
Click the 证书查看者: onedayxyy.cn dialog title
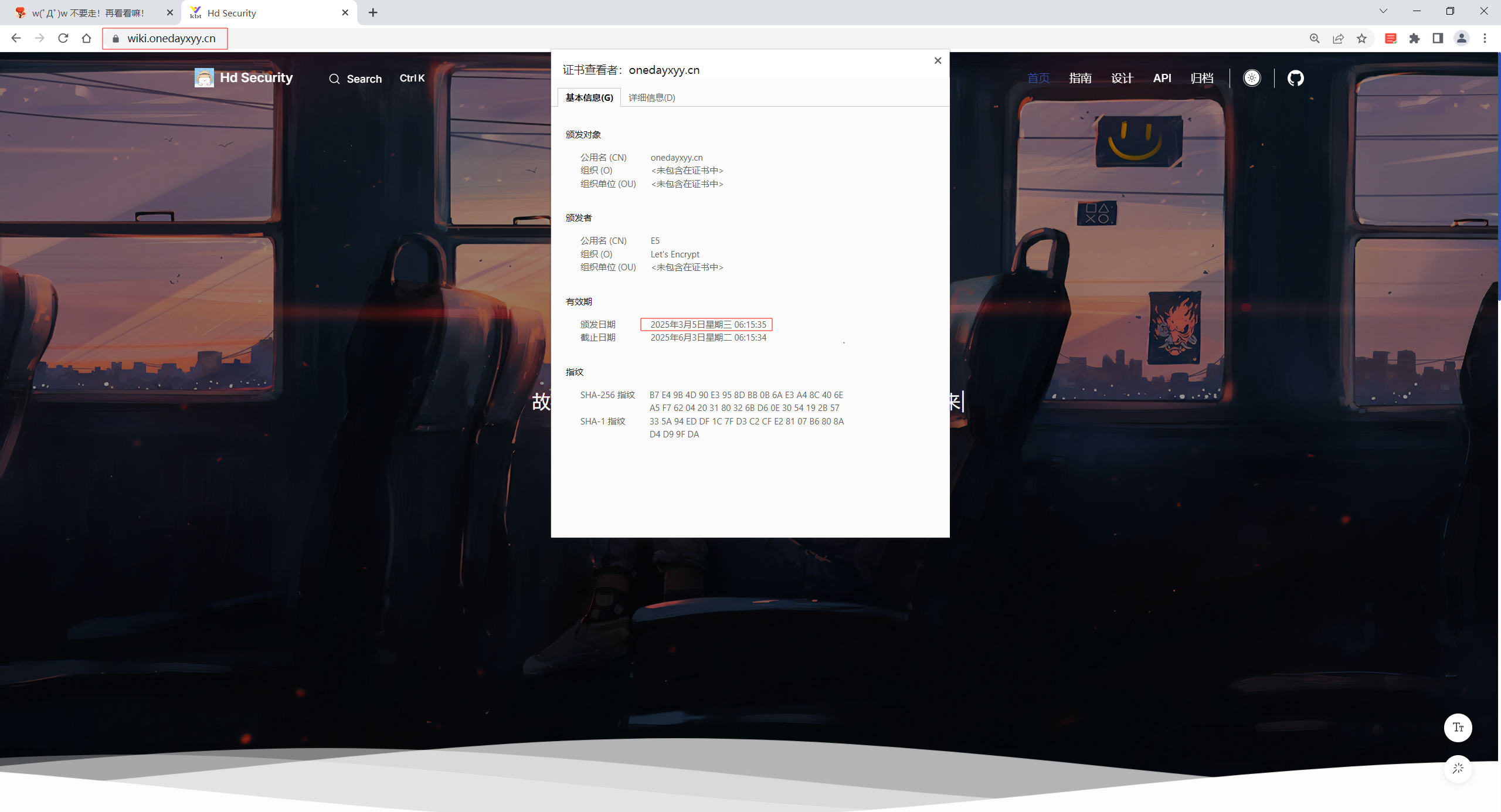631,70
